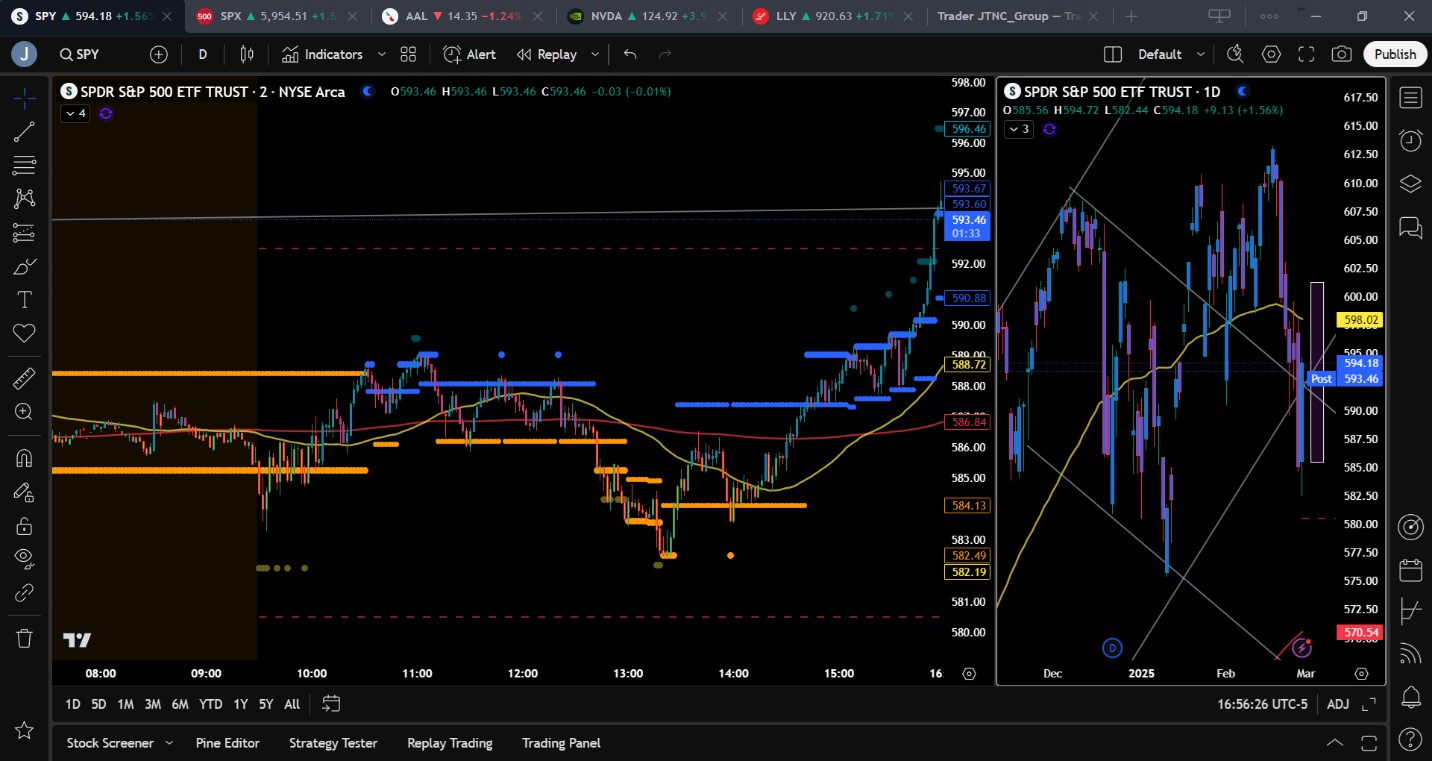This screenshot has width=1432, height=761.
Task: Switch to the SPX tab
Action: click(x=278, y=16)
